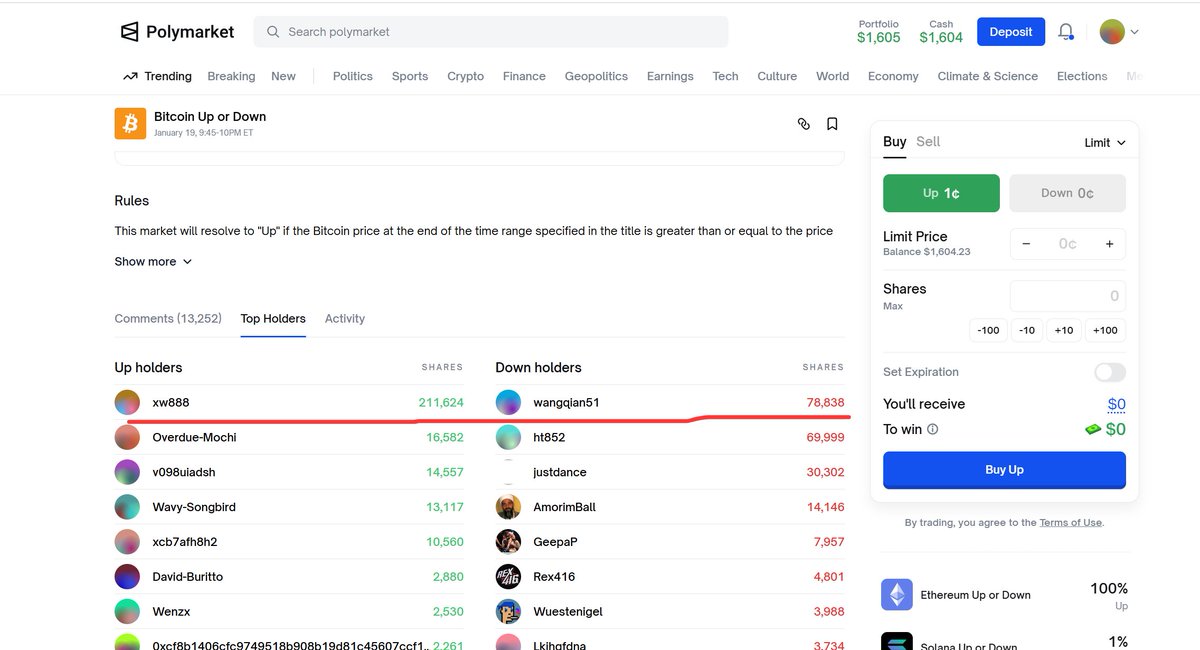This screenshot has height=650, width=1200.
Task: Open the Limit order type dropdown
Action: 1105,143
